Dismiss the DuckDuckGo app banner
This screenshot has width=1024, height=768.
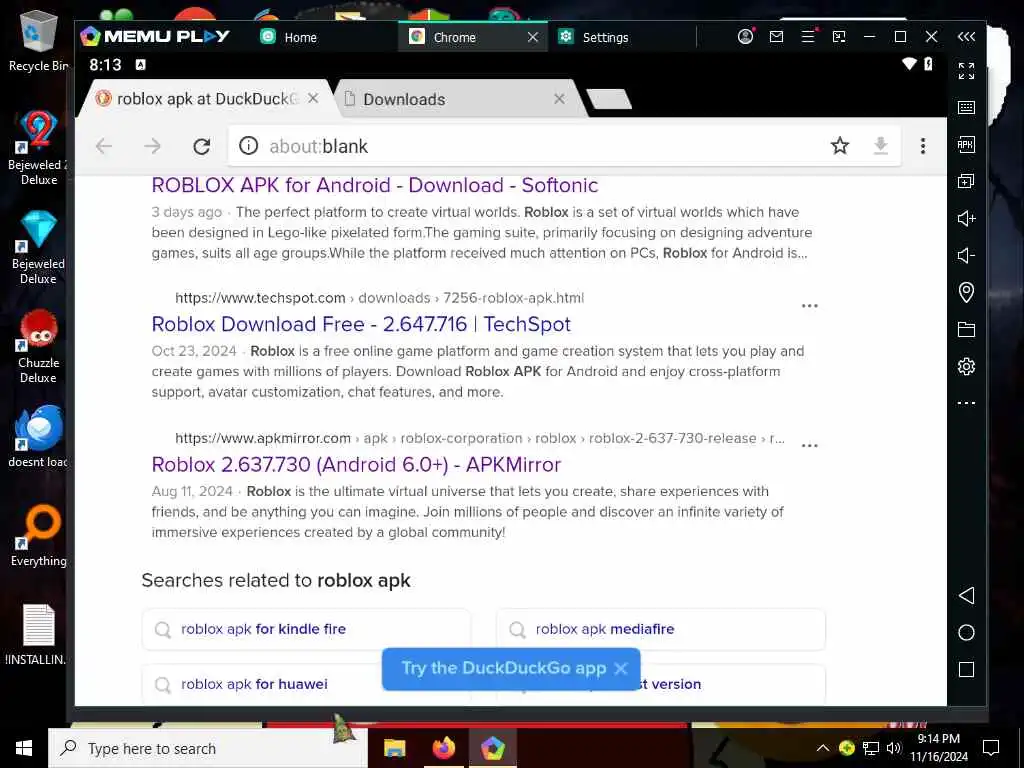[621, 668]
